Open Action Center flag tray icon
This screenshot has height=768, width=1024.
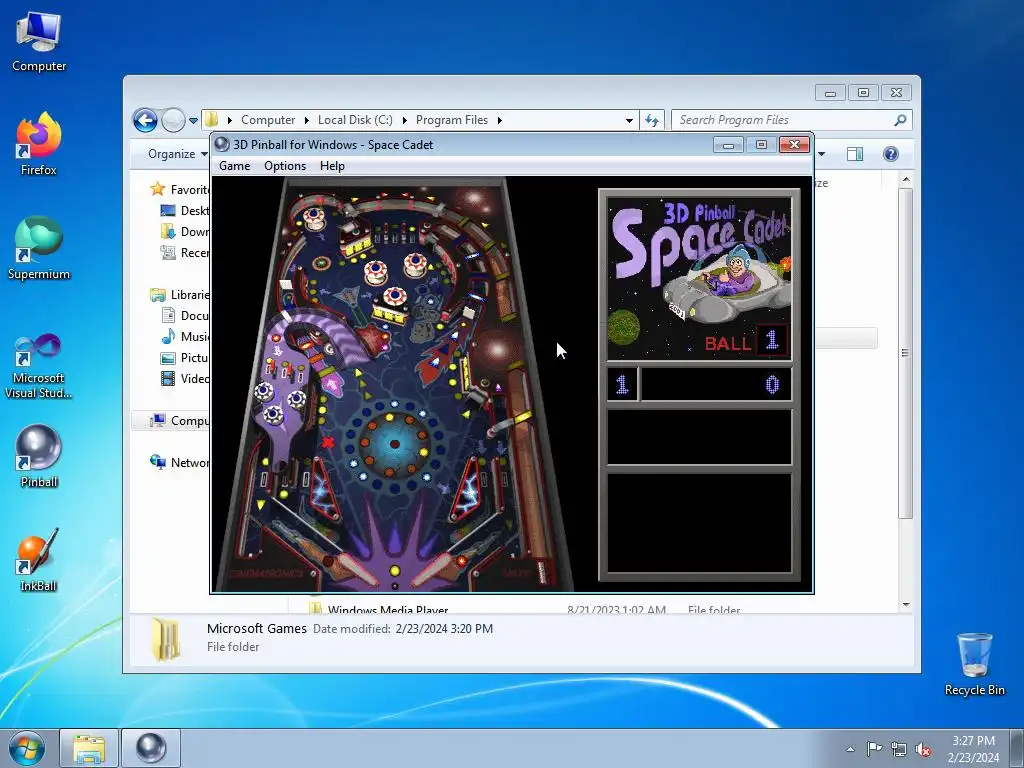(x=874, y=749)
